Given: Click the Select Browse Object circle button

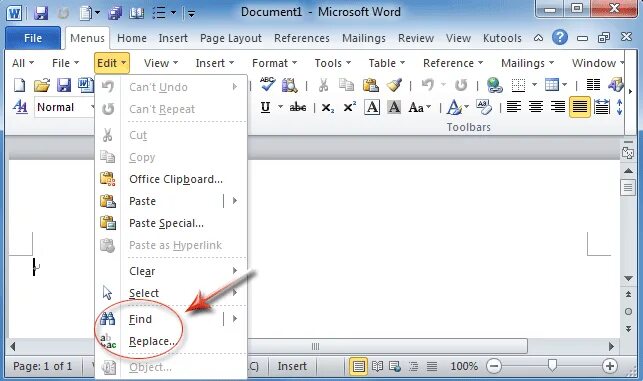Looking at the screenshot, I should (x=628, y=312).
